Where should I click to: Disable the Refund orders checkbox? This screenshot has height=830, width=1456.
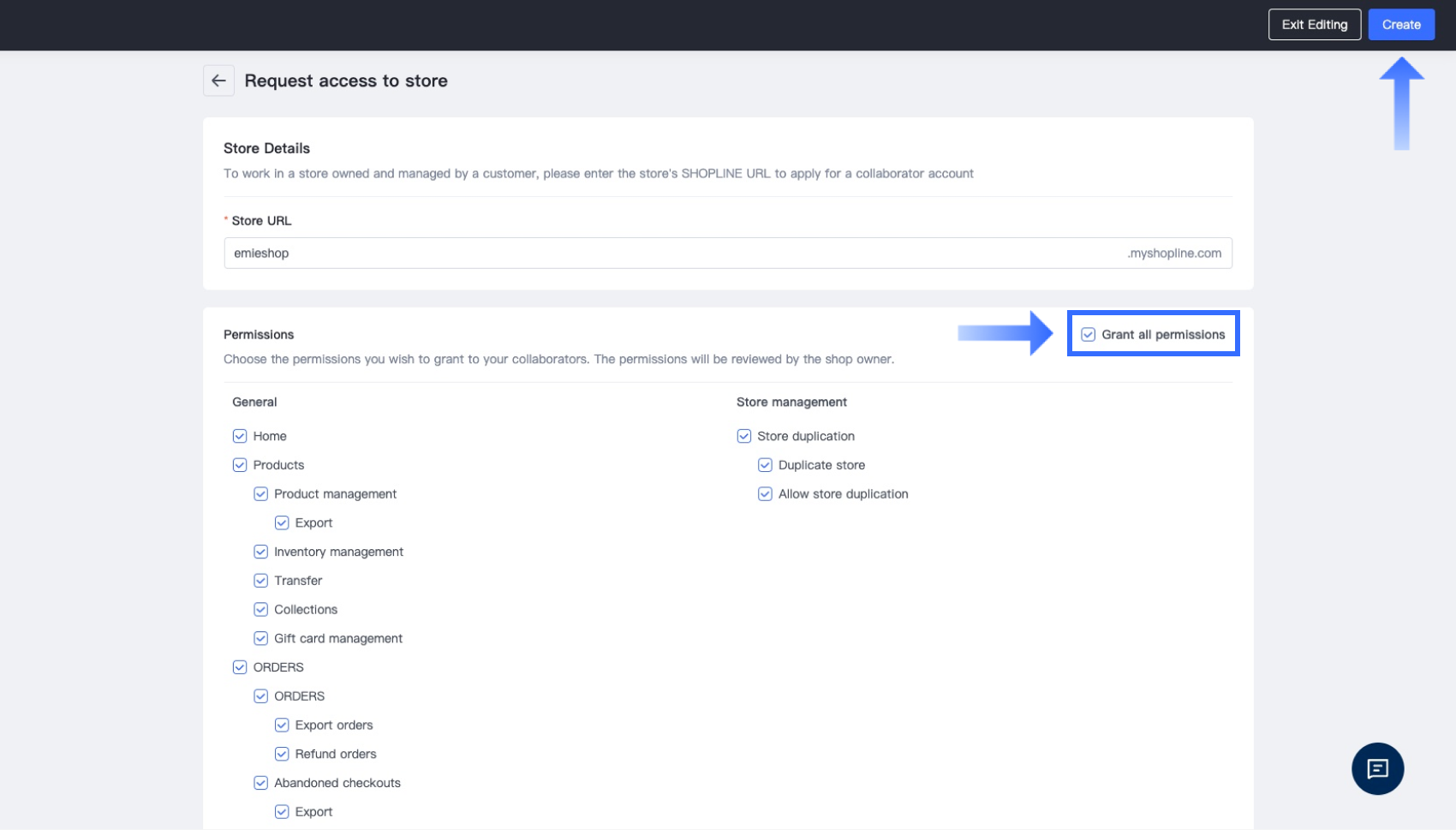point(282,755)
